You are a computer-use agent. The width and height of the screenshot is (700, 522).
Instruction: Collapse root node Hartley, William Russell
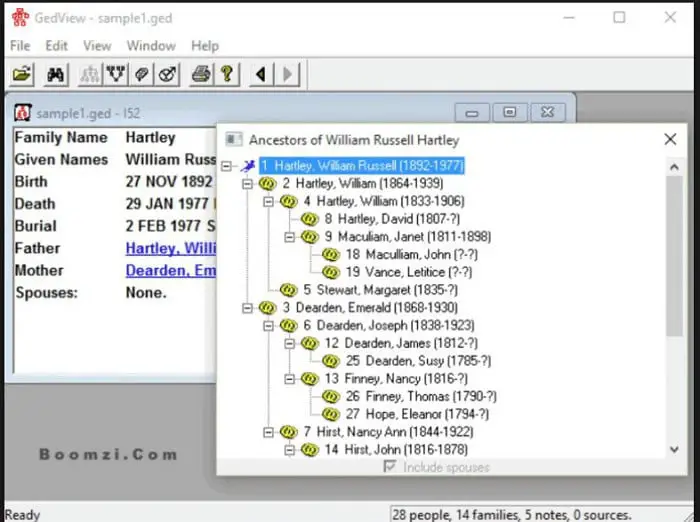point(226,166)
